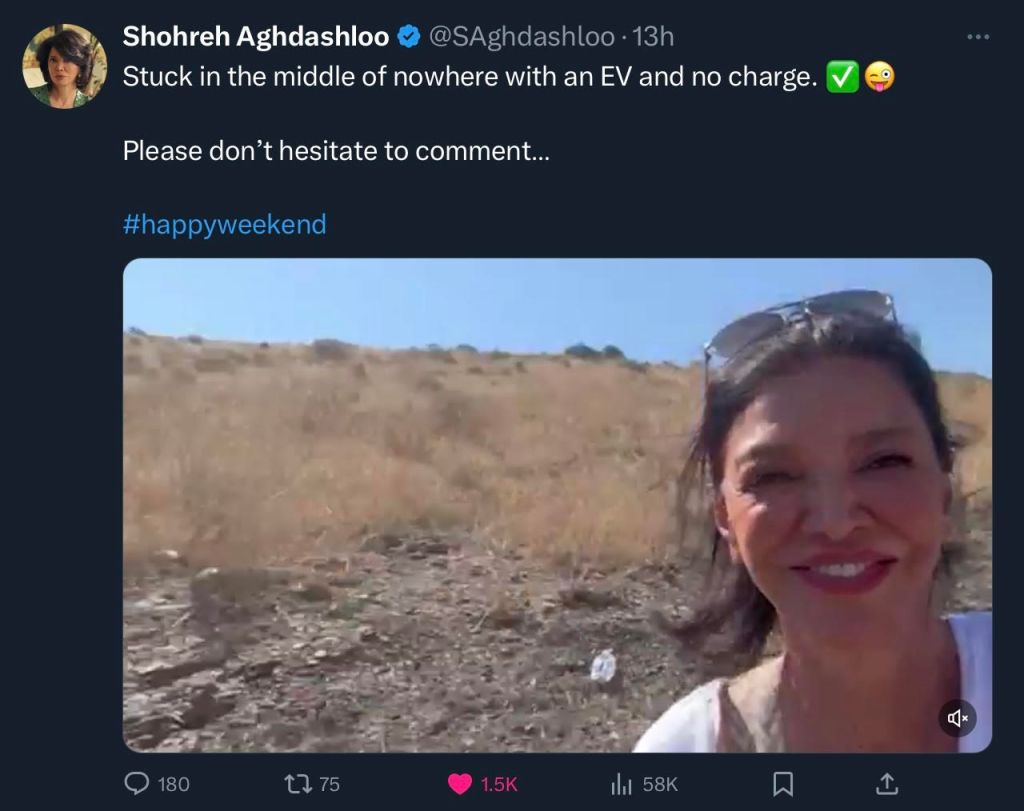Click the blue verified badge
Screen dimensions: 1024x811
pos(408,37)
